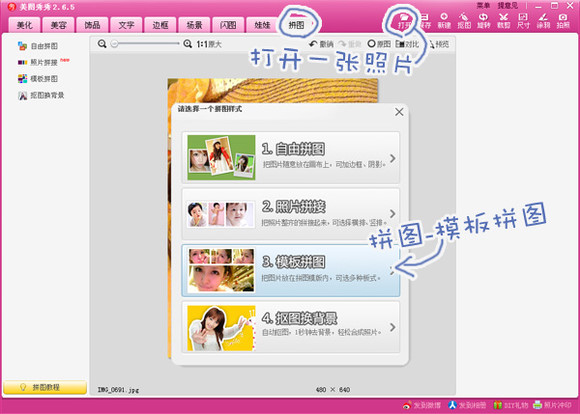Click the 保存 (Save) toolbar icon

coord(425,21)
